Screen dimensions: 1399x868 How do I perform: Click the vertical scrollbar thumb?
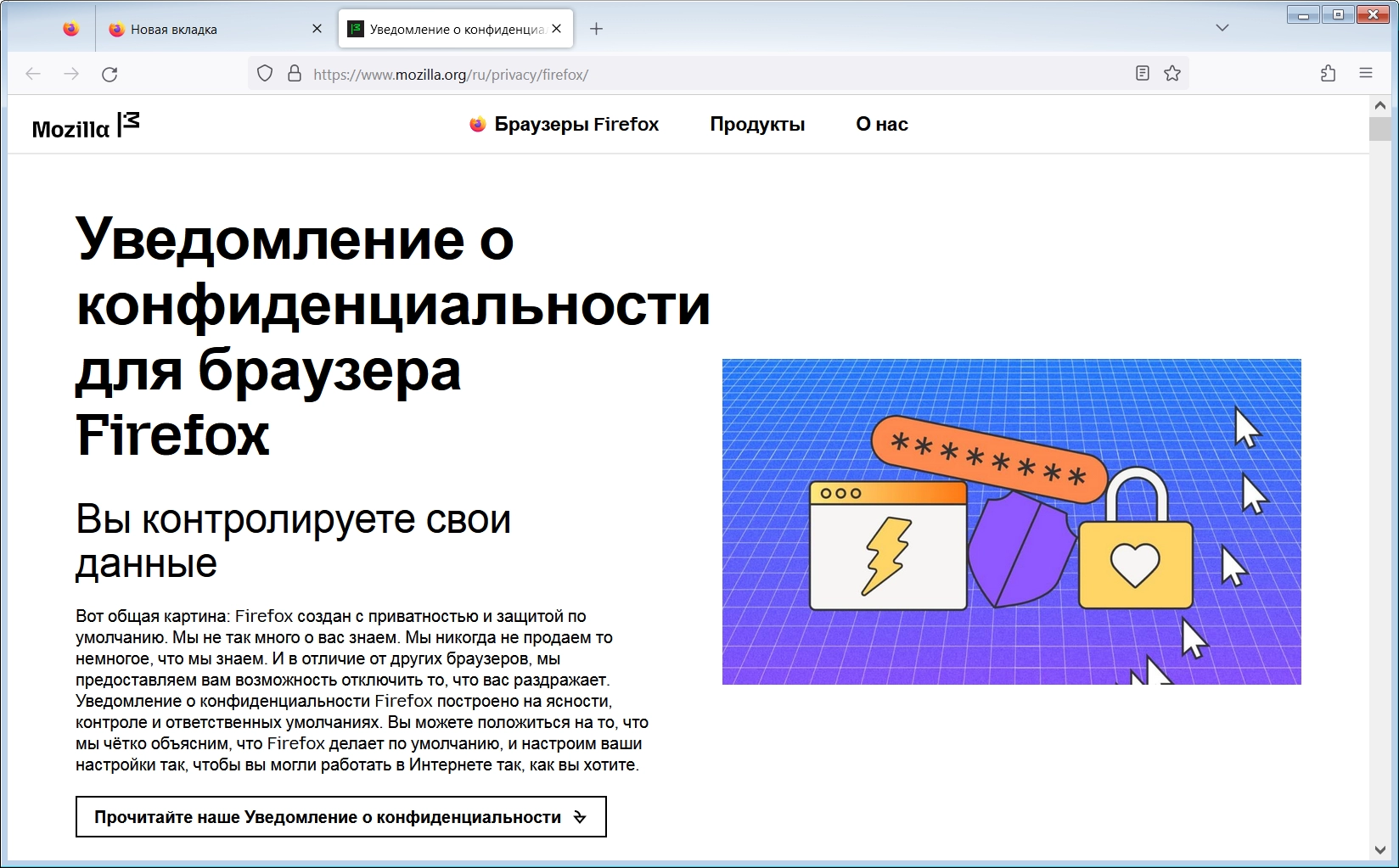click(1380, 129)
